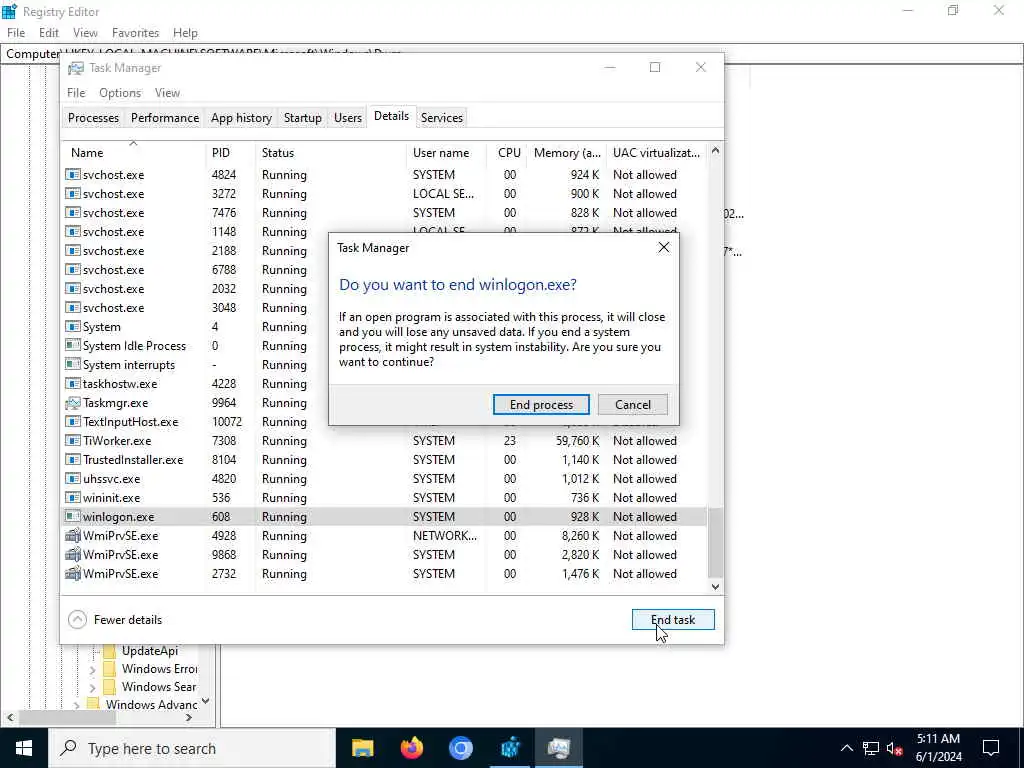This screenshot has height=768, width=1024.
Task: Select wininit.exe process icon
Action: click(x=73, y=498)
